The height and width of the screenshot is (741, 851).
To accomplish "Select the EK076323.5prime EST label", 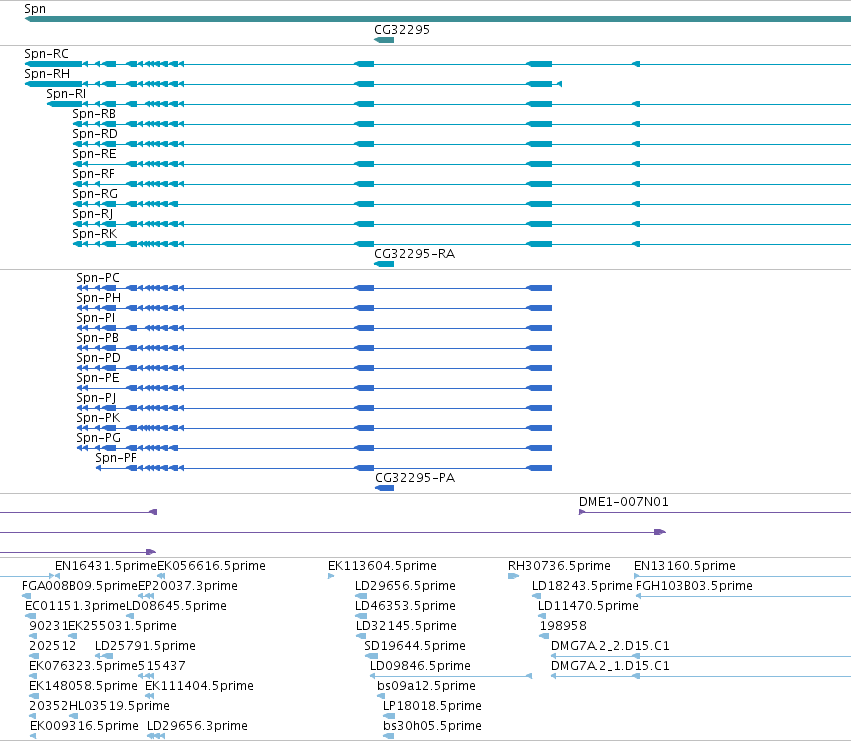I will (84, 666).
